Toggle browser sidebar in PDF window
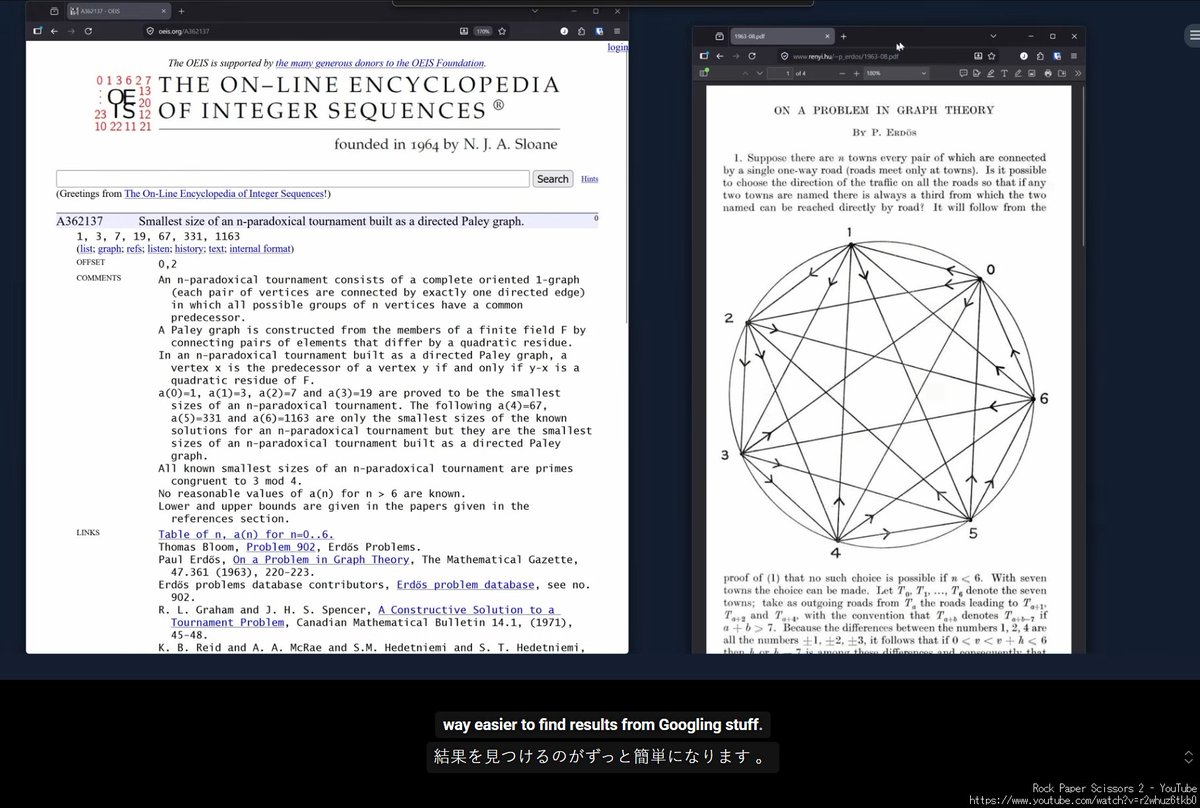This screenshot has width=1200, height=808. (x=704, y=56)
